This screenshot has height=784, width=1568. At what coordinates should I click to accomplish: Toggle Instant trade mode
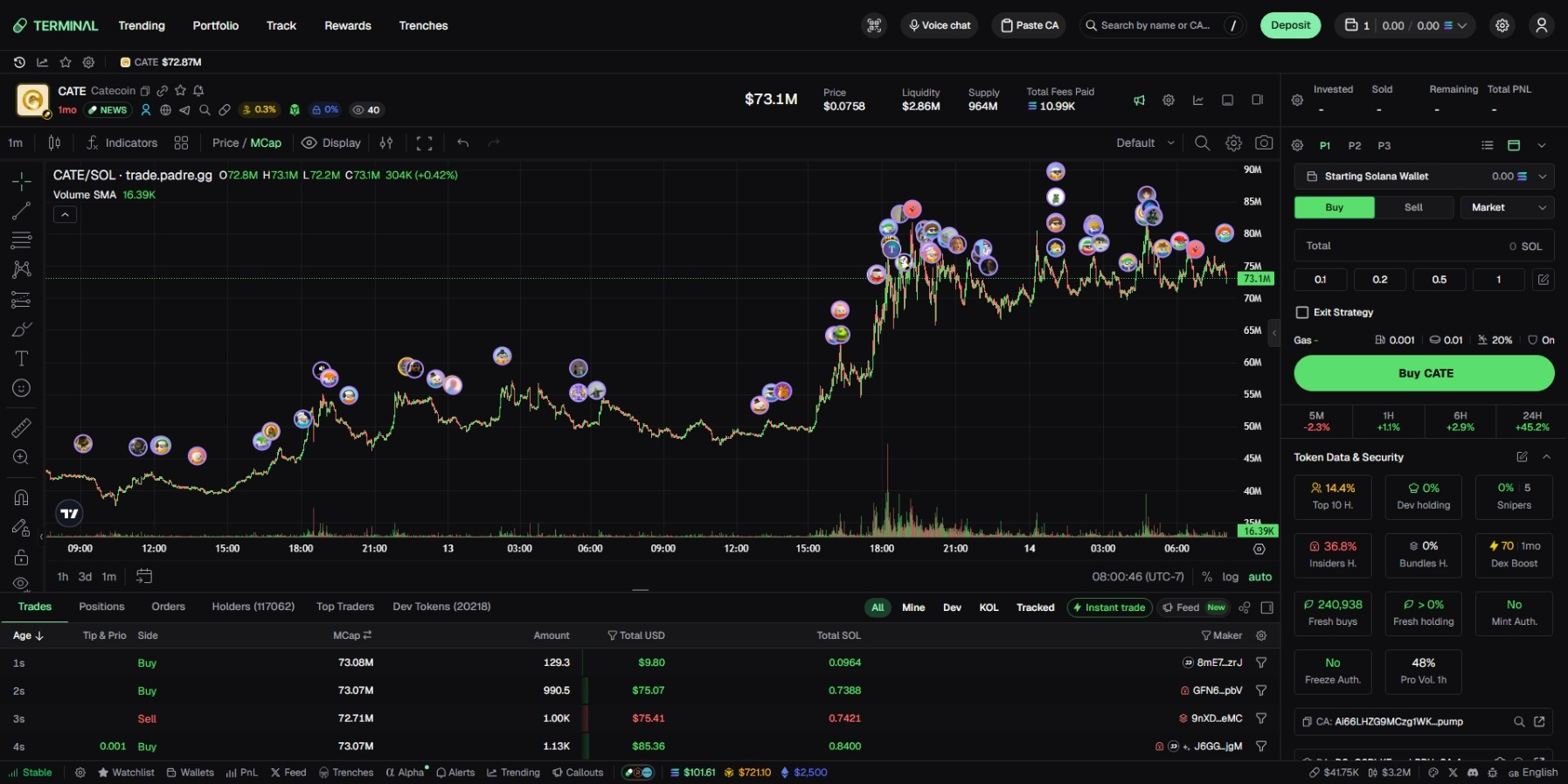coord(1109,607)
